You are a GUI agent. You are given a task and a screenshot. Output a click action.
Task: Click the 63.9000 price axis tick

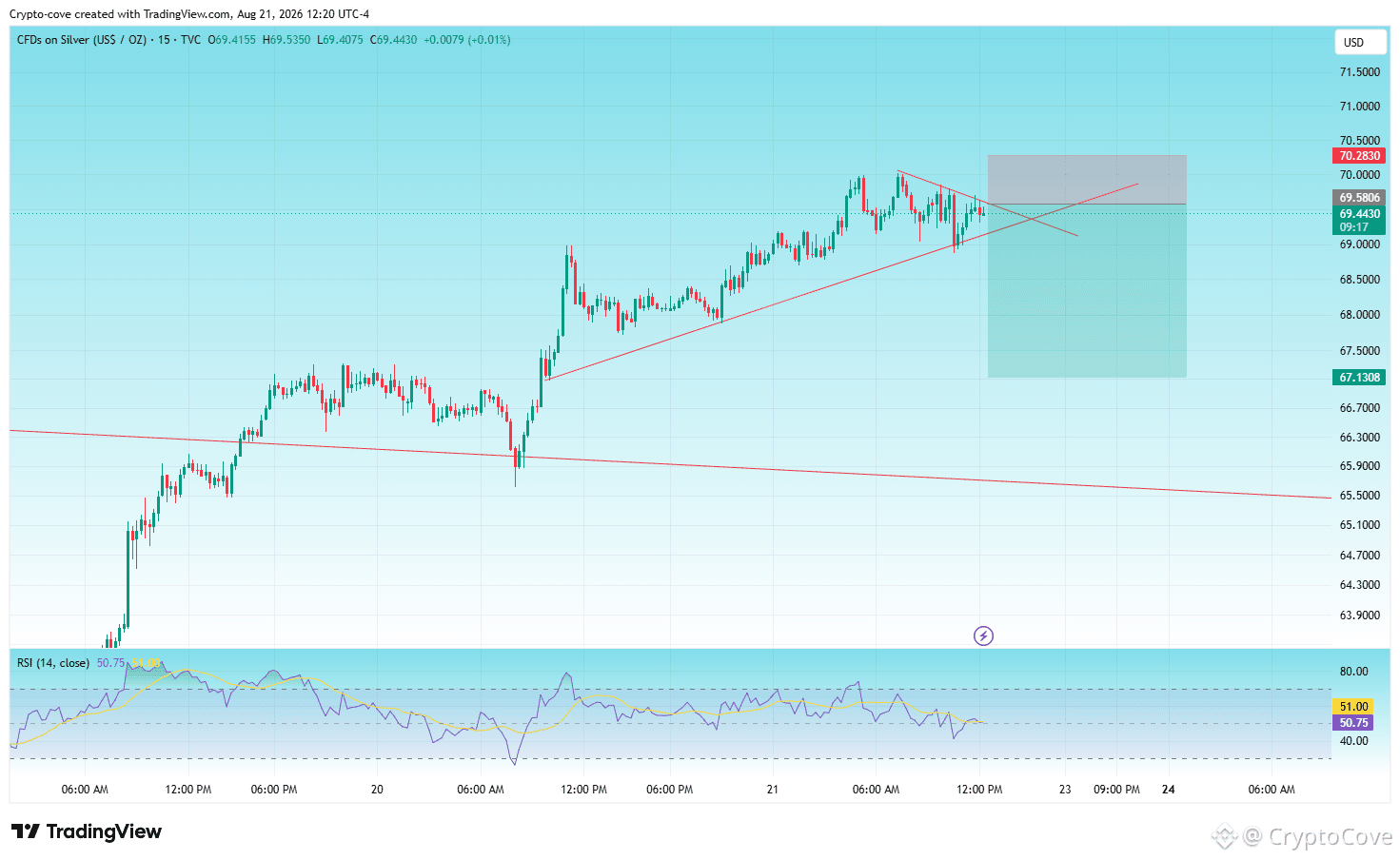[1359, 616]
